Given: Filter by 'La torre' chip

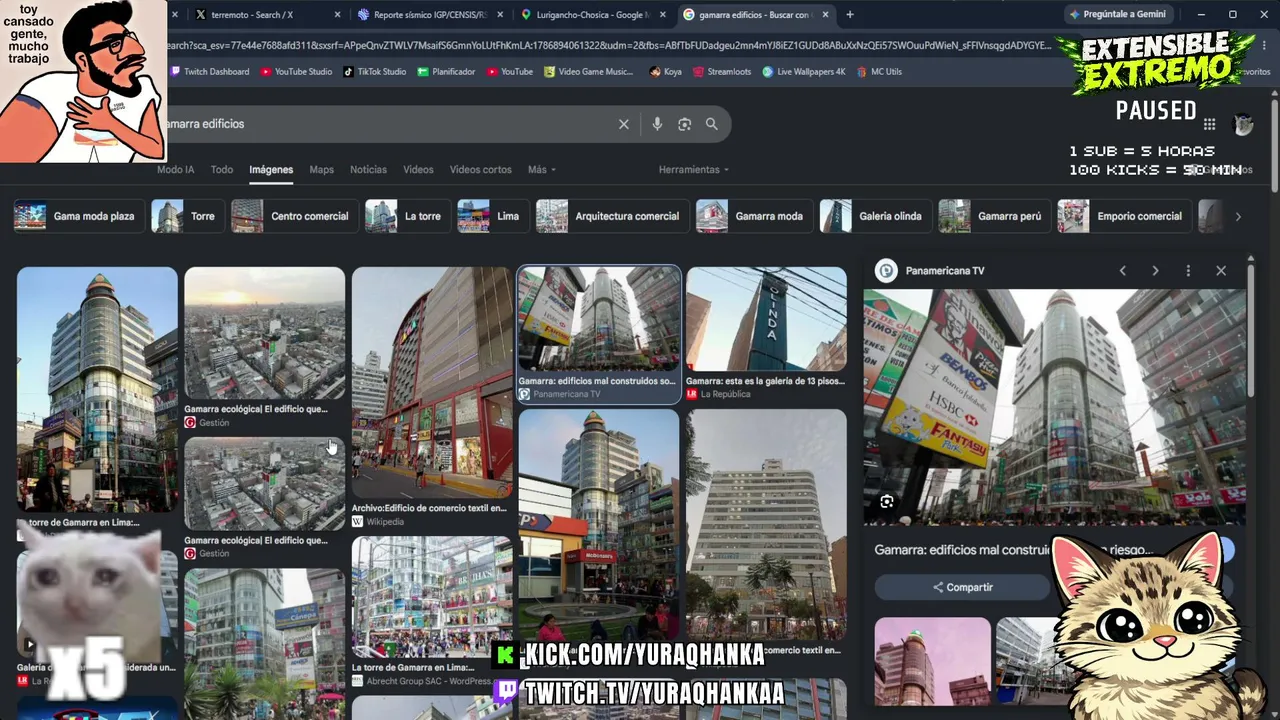Looking at the screenshot, I should 406,216.
